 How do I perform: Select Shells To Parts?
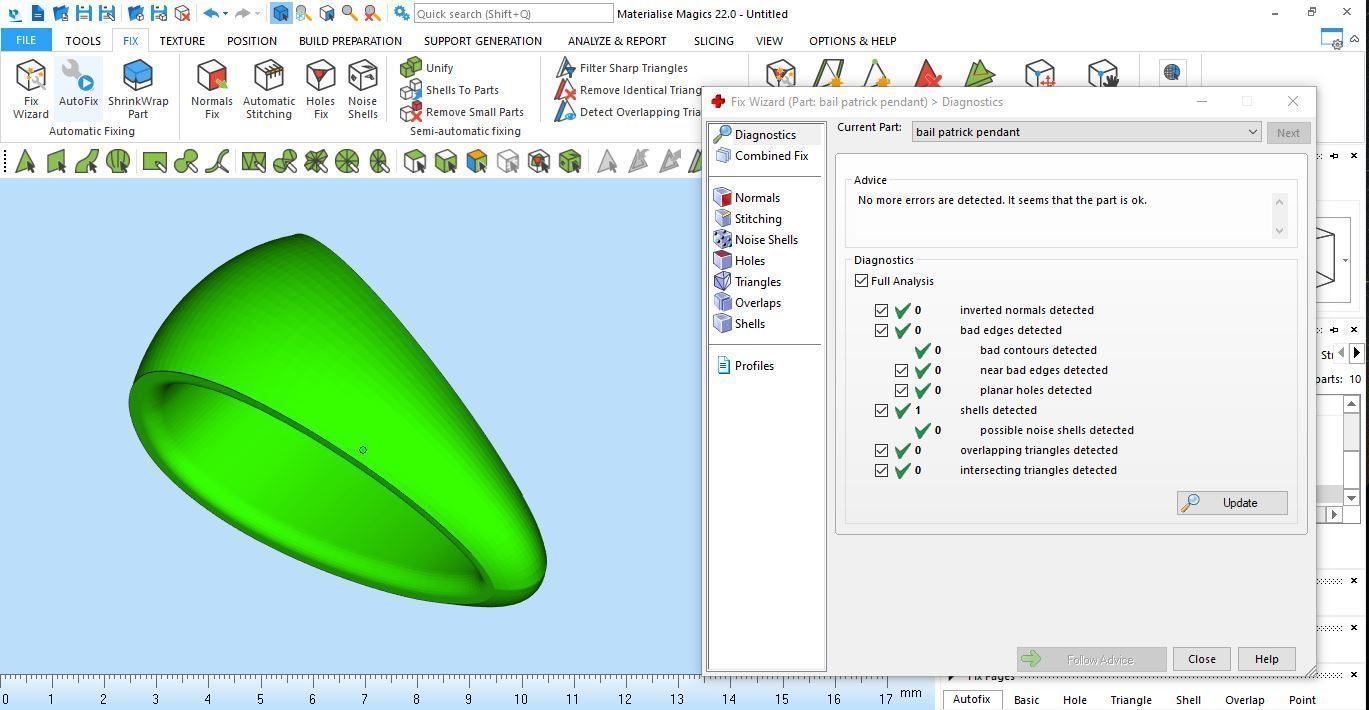(x=449, y=90)
